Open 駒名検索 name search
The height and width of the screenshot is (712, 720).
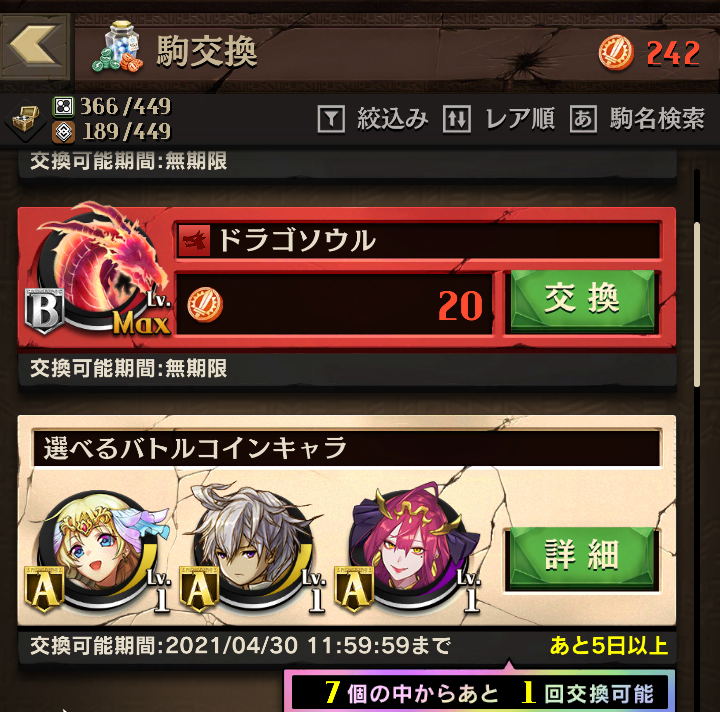pos(637,119)
